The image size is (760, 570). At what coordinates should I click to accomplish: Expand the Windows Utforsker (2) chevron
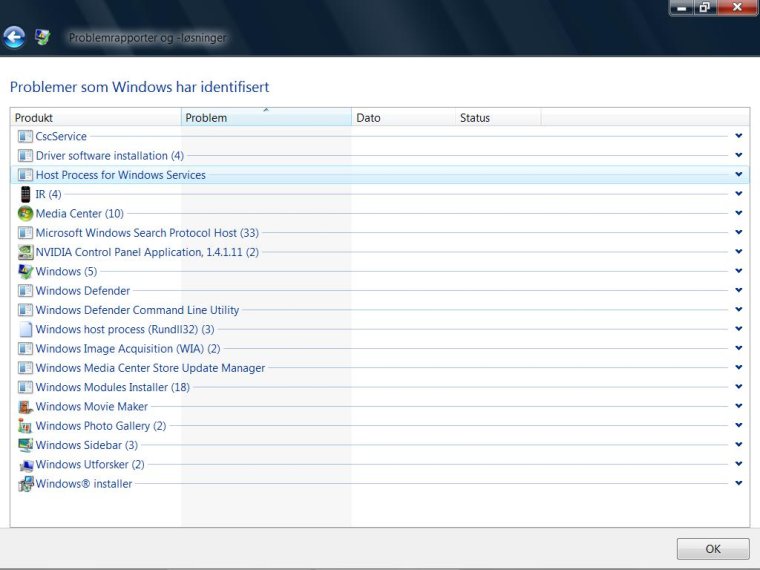coord(739,464)
